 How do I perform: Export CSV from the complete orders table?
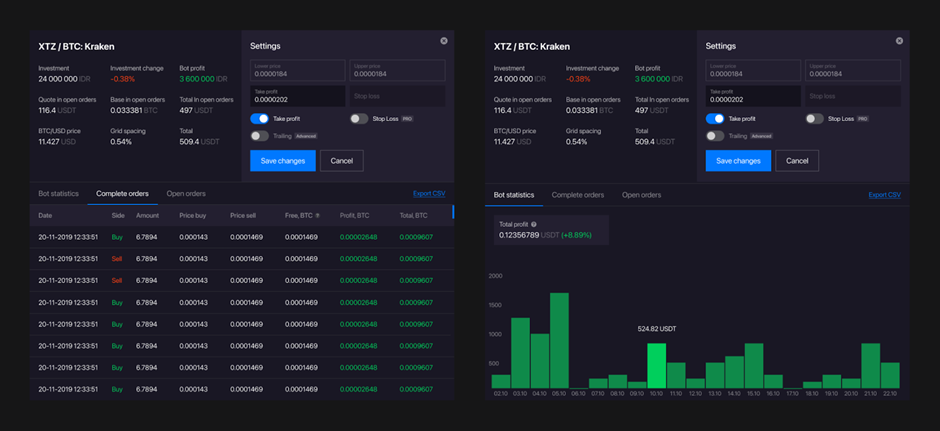pyautogui.click(x=429, y=194)
